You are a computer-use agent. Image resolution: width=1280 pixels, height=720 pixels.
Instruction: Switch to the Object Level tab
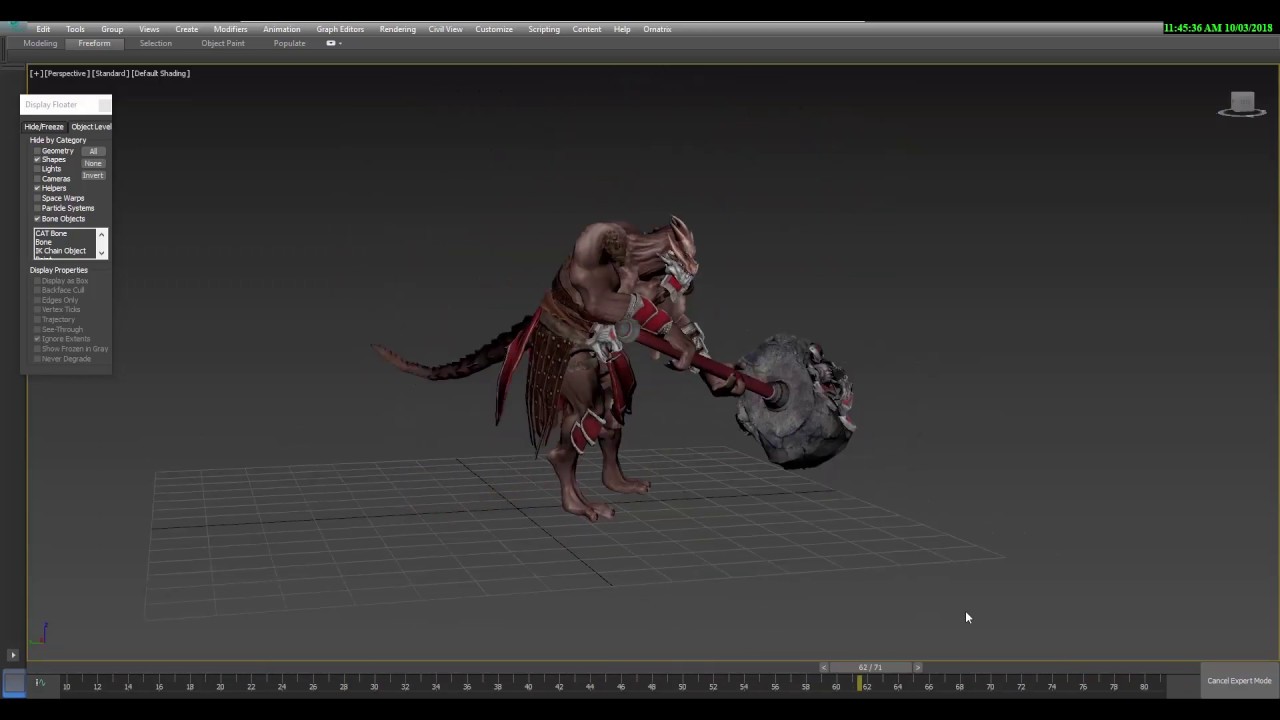pos(91,127)
